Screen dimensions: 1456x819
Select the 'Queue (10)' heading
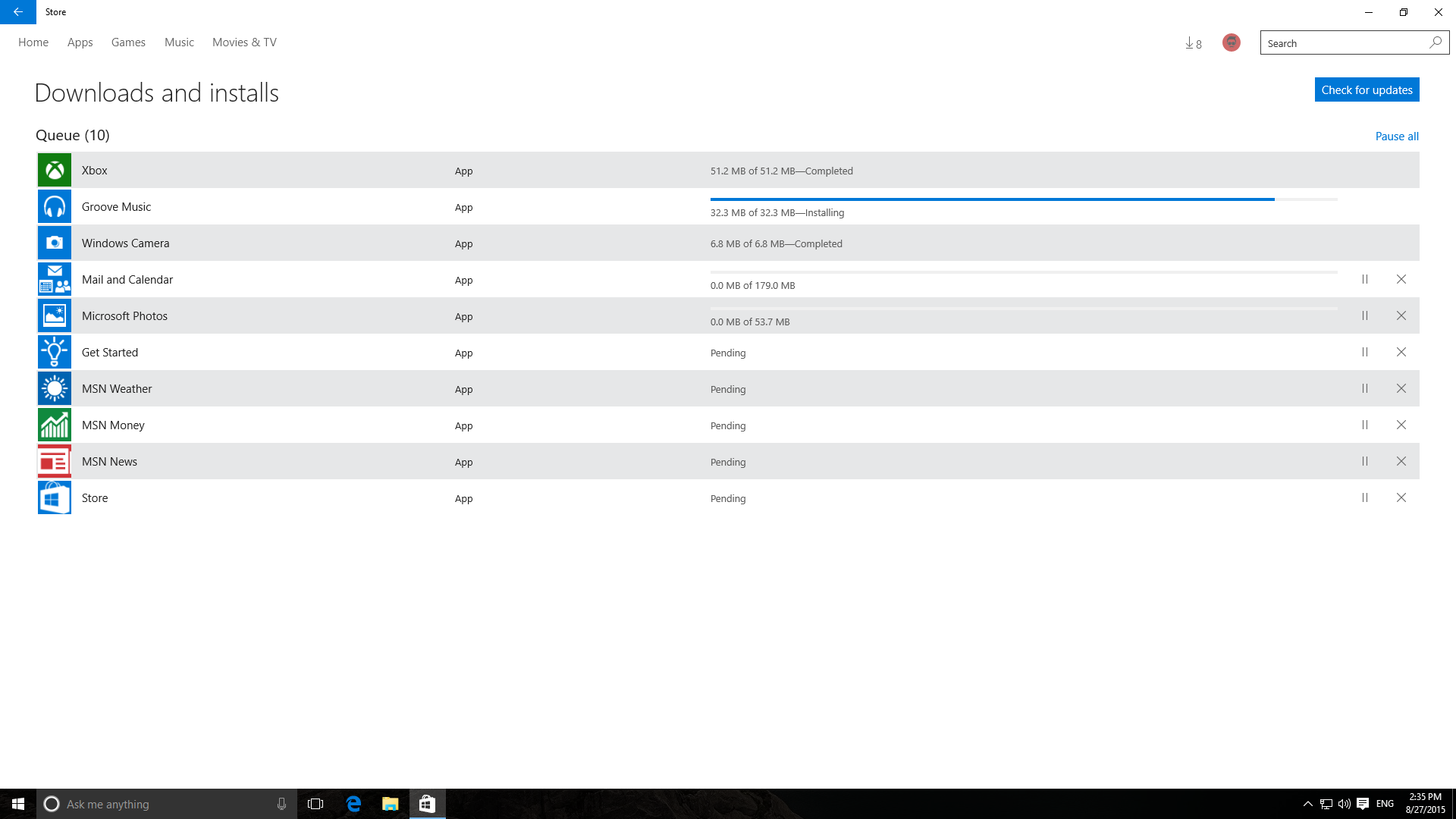[73, 135]
